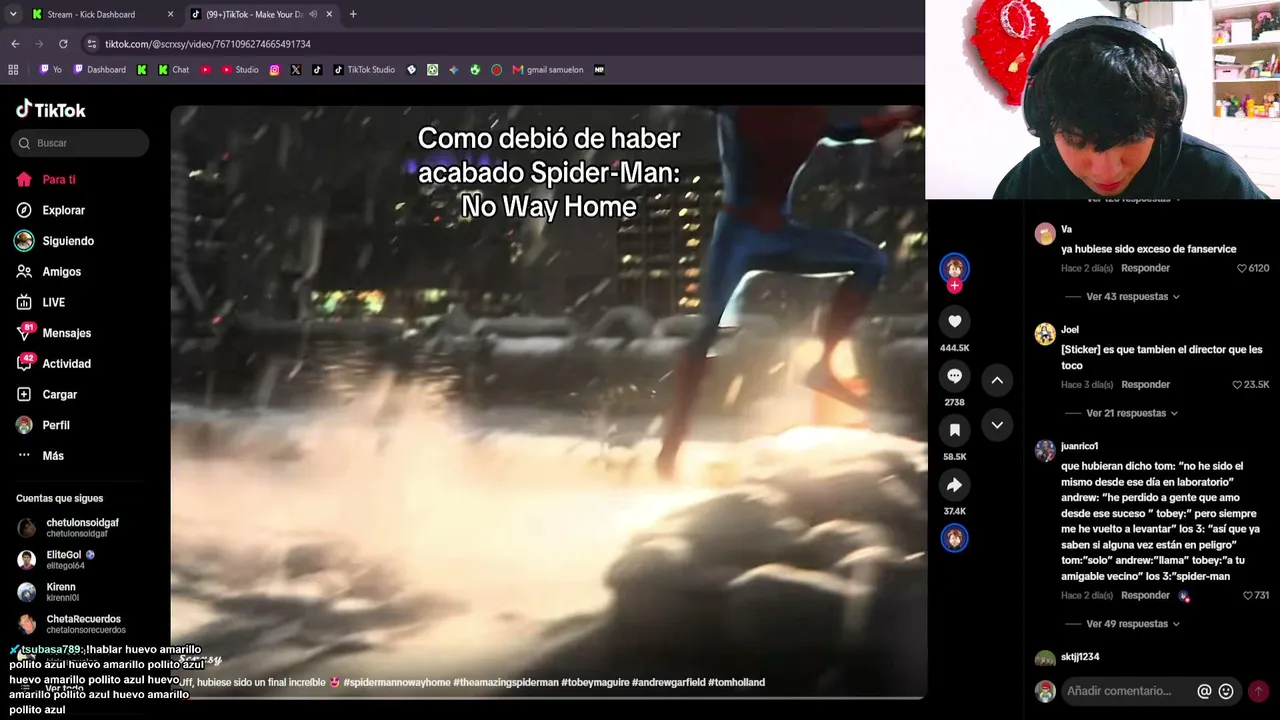Like the Spider-Man video with the heart icon
Image resolution: width=1280 pixels, height=720 pixels.
click(x=954, y=321)
